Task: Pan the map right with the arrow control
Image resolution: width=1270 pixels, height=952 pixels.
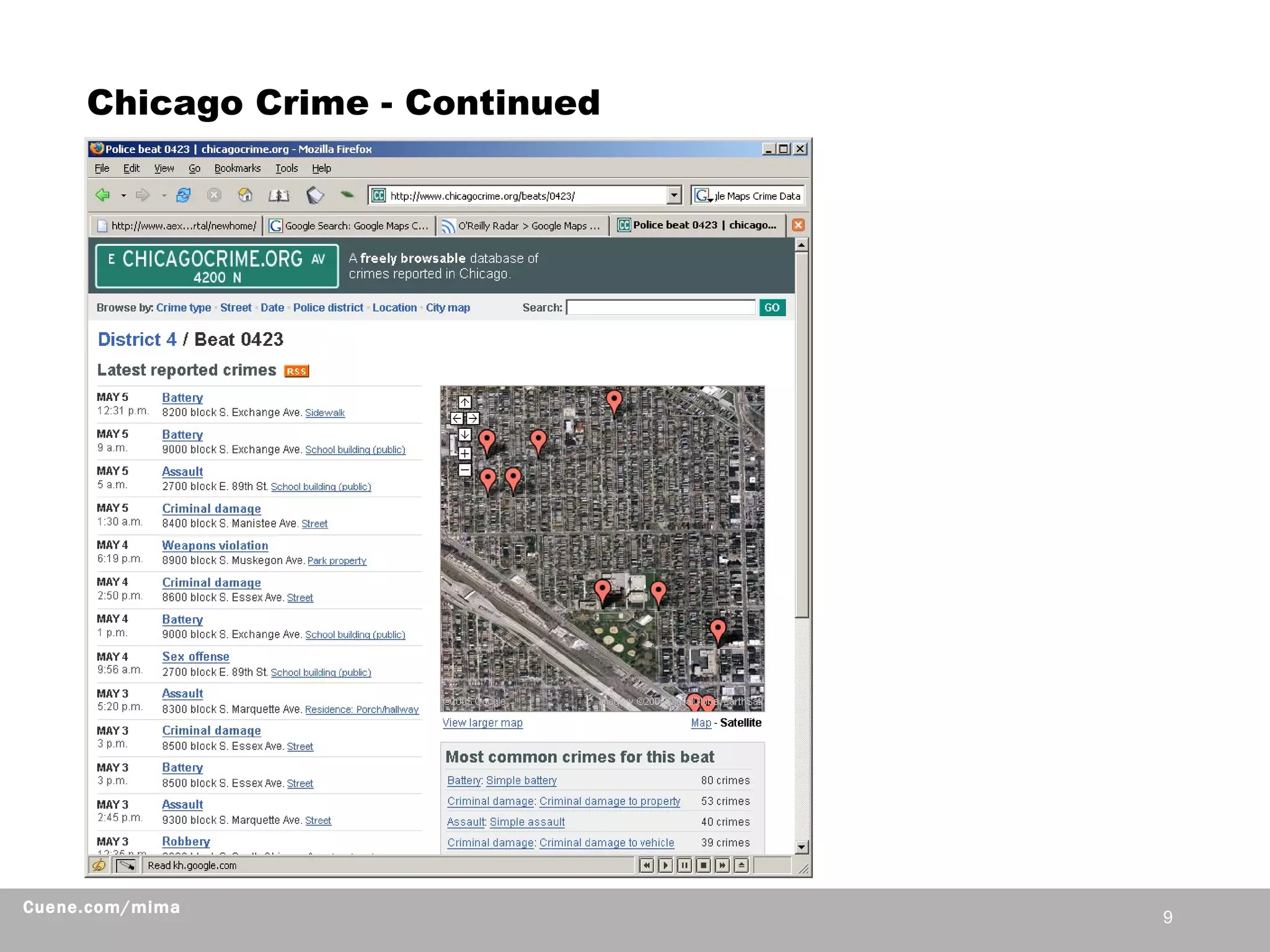Action: tap(473, 418)
